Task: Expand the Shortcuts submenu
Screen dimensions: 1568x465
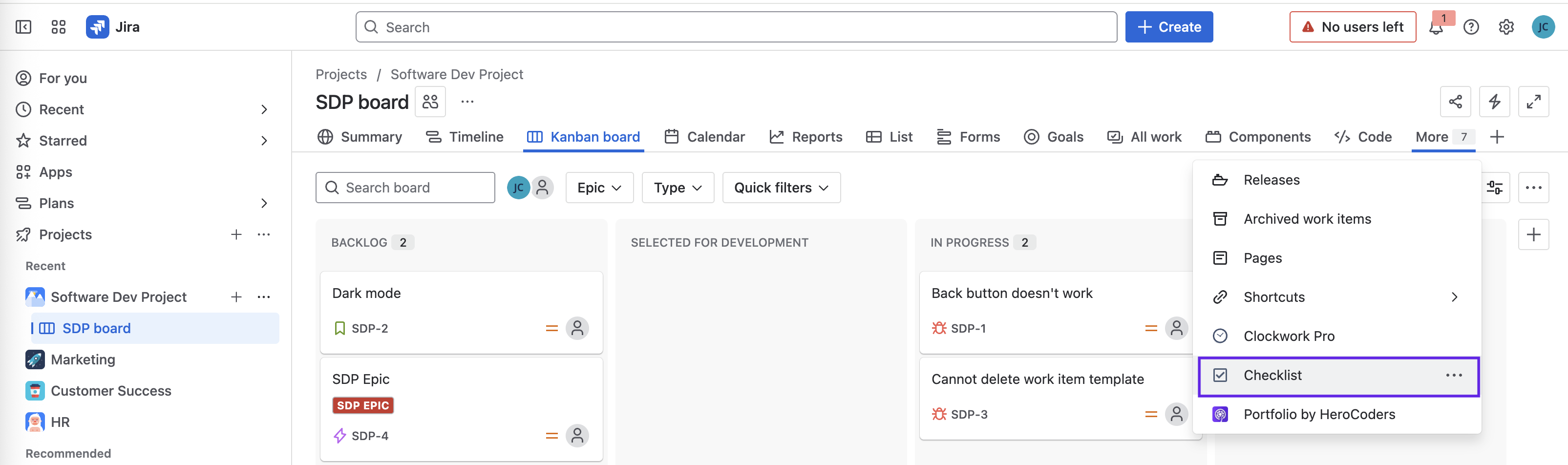Action: coord(1454,297)
